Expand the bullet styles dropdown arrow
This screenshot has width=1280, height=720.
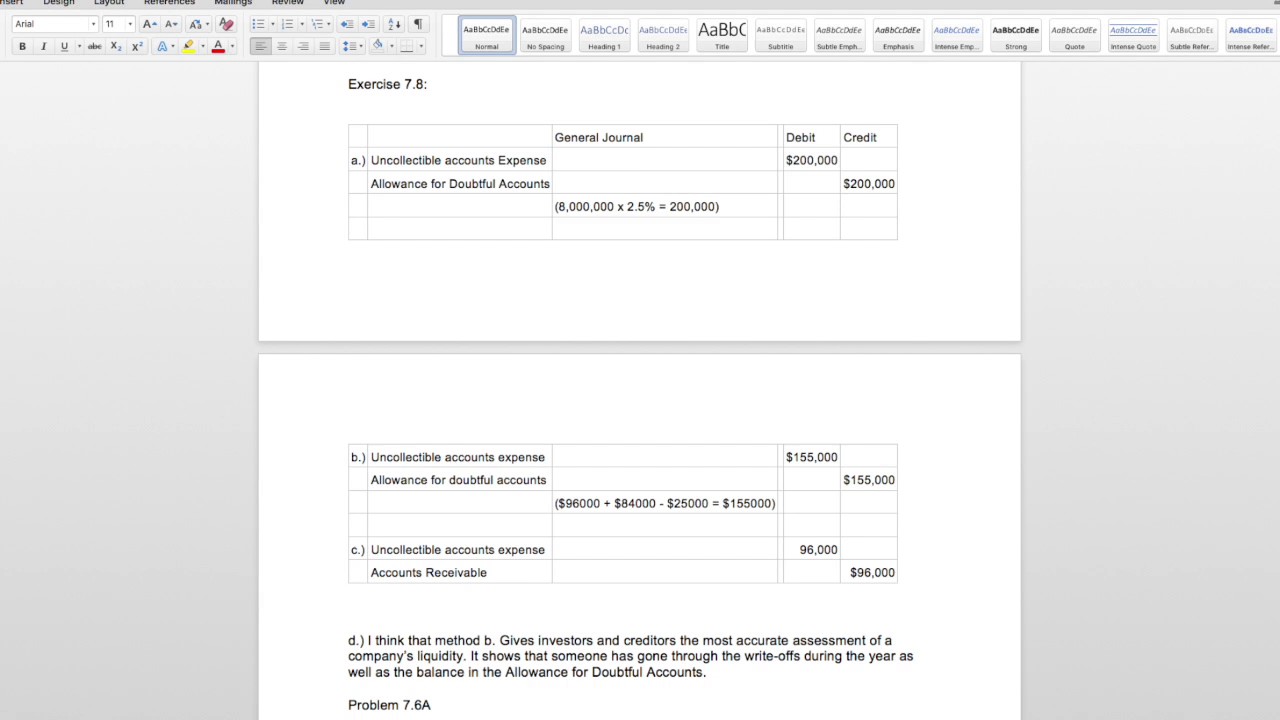(272, 24)
